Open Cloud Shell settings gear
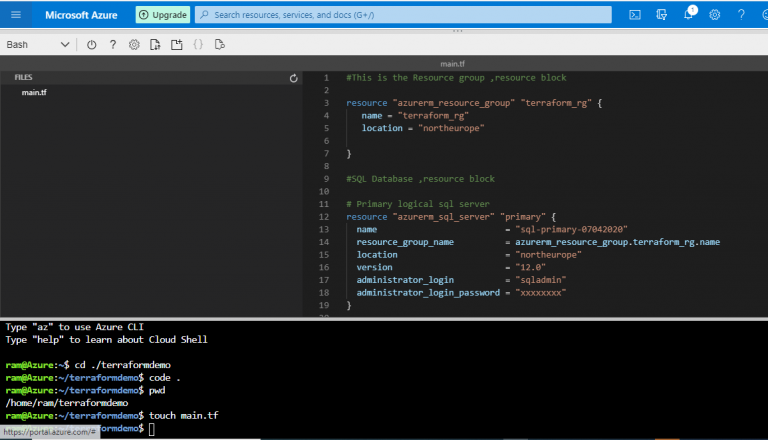The width and height of the screenshot is (768, 440). click(x=134, y=45)
